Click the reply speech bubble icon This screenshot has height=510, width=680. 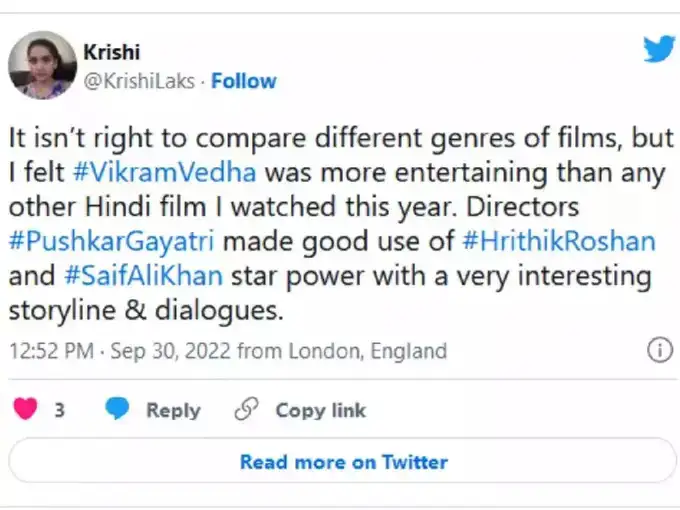pyautogui.click(x=118, y=409)
